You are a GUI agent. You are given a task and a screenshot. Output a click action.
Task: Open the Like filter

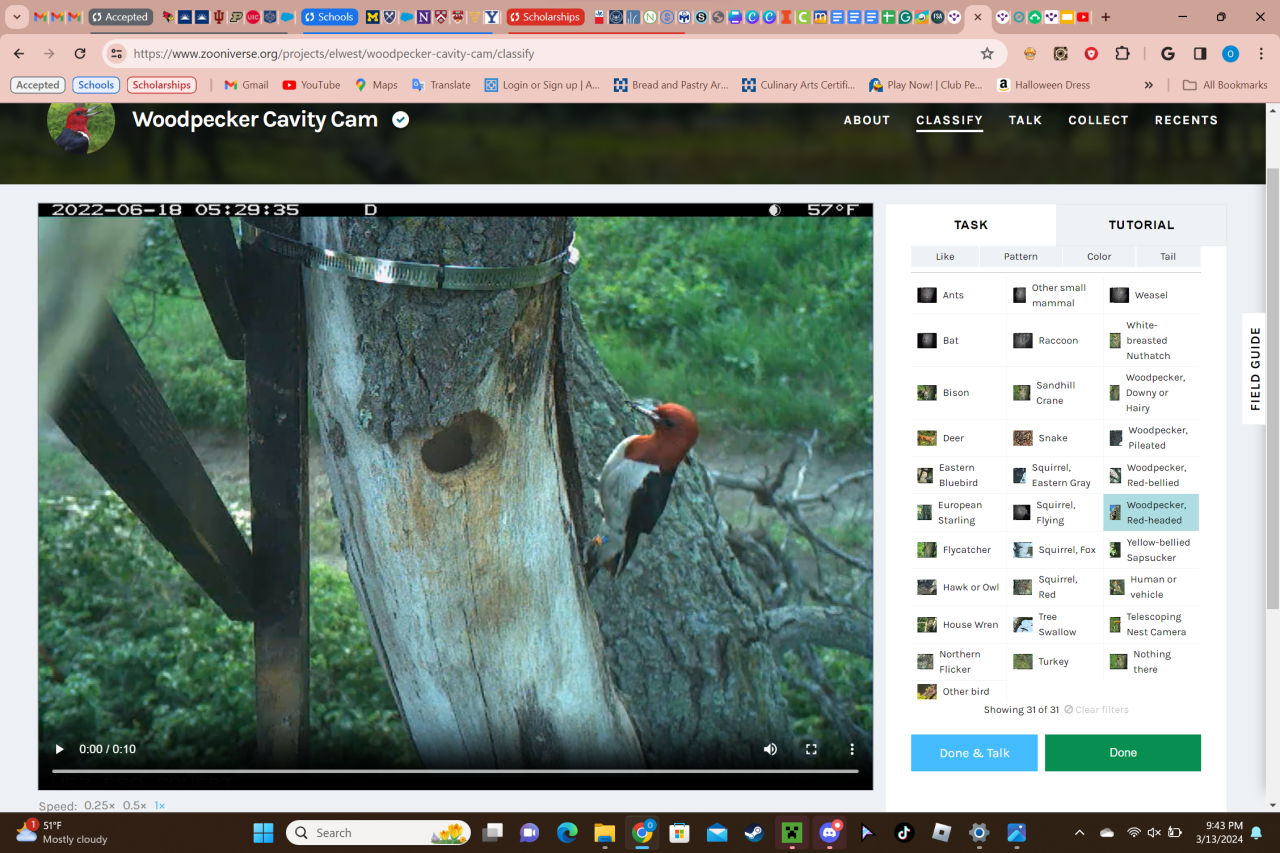pyautogui.click(x=945, y=257)
